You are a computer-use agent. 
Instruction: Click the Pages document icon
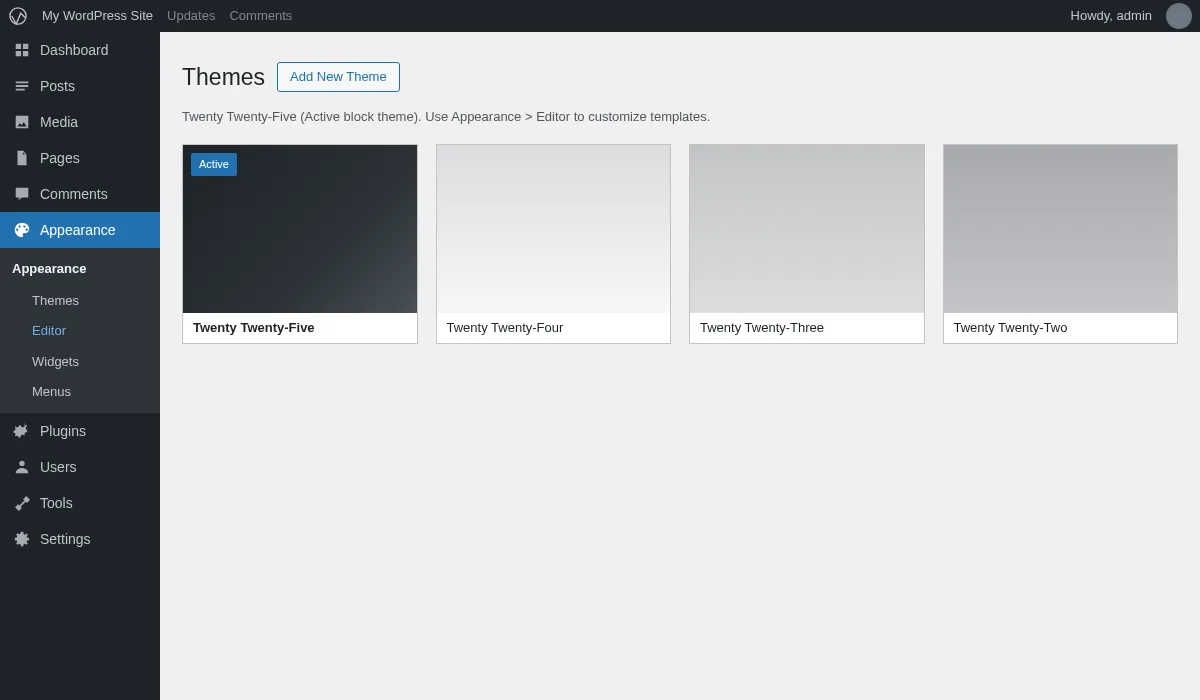(22, 158)
